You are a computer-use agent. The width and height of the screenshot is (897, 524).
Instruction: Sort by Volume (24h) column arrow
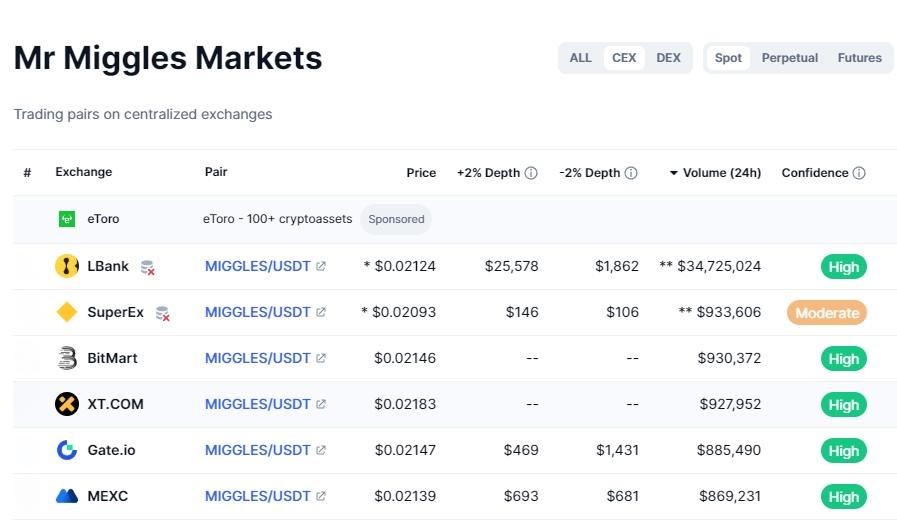coord(674,173)
